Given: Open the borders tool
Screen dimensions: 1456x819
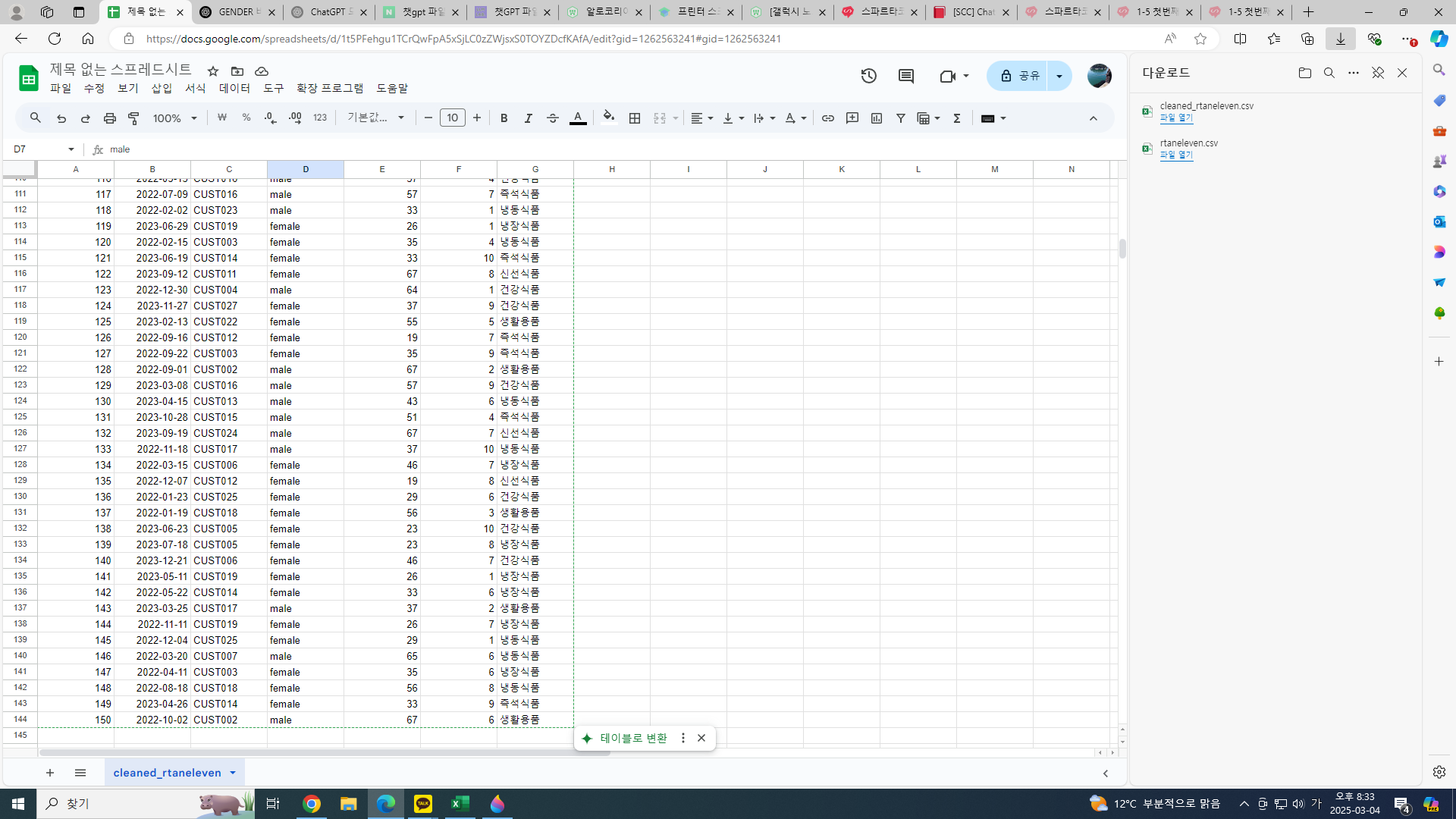Looking at the screenshot, I should tap(635, 118).
